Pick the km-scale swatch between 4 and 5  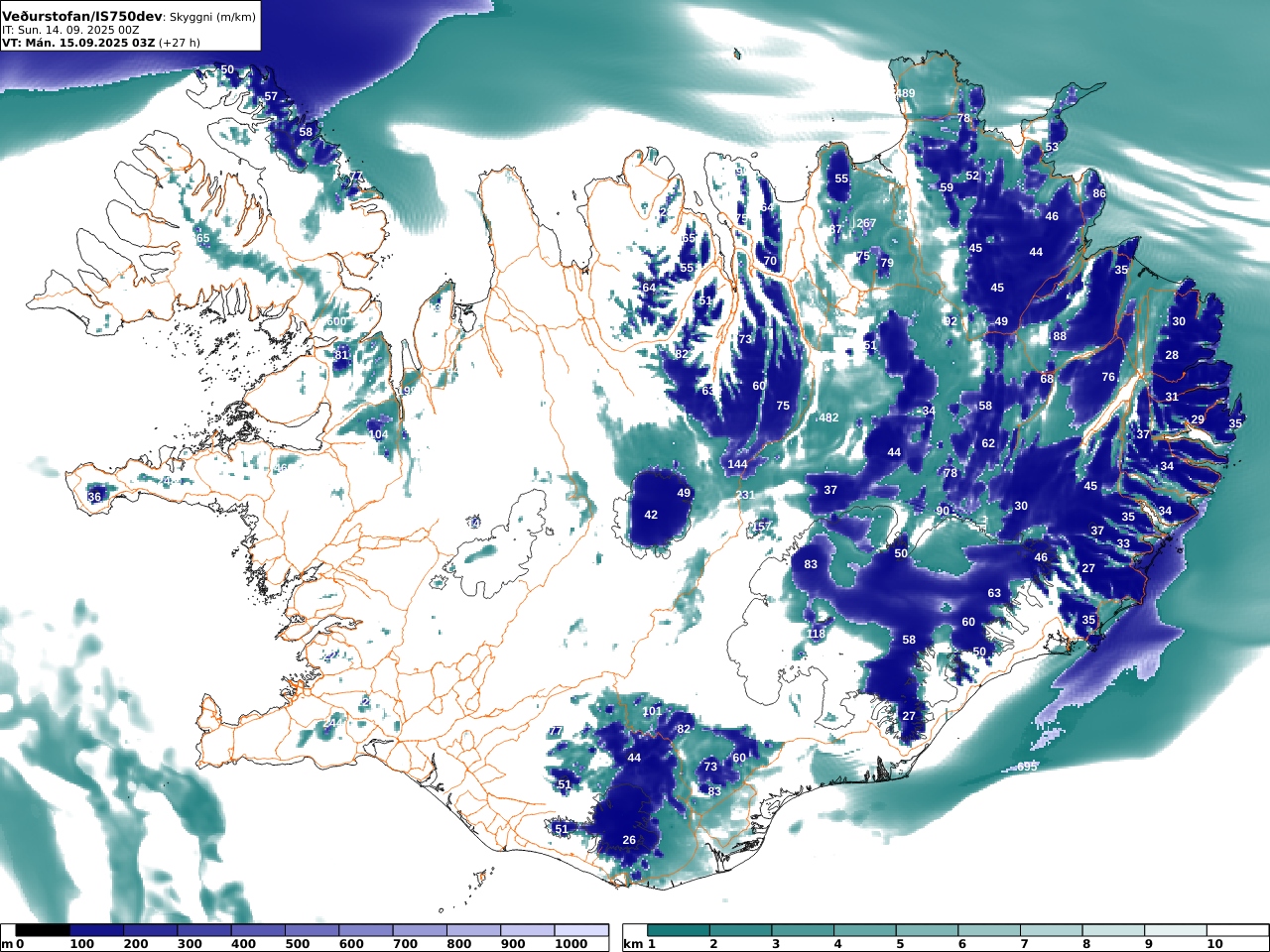864,930
